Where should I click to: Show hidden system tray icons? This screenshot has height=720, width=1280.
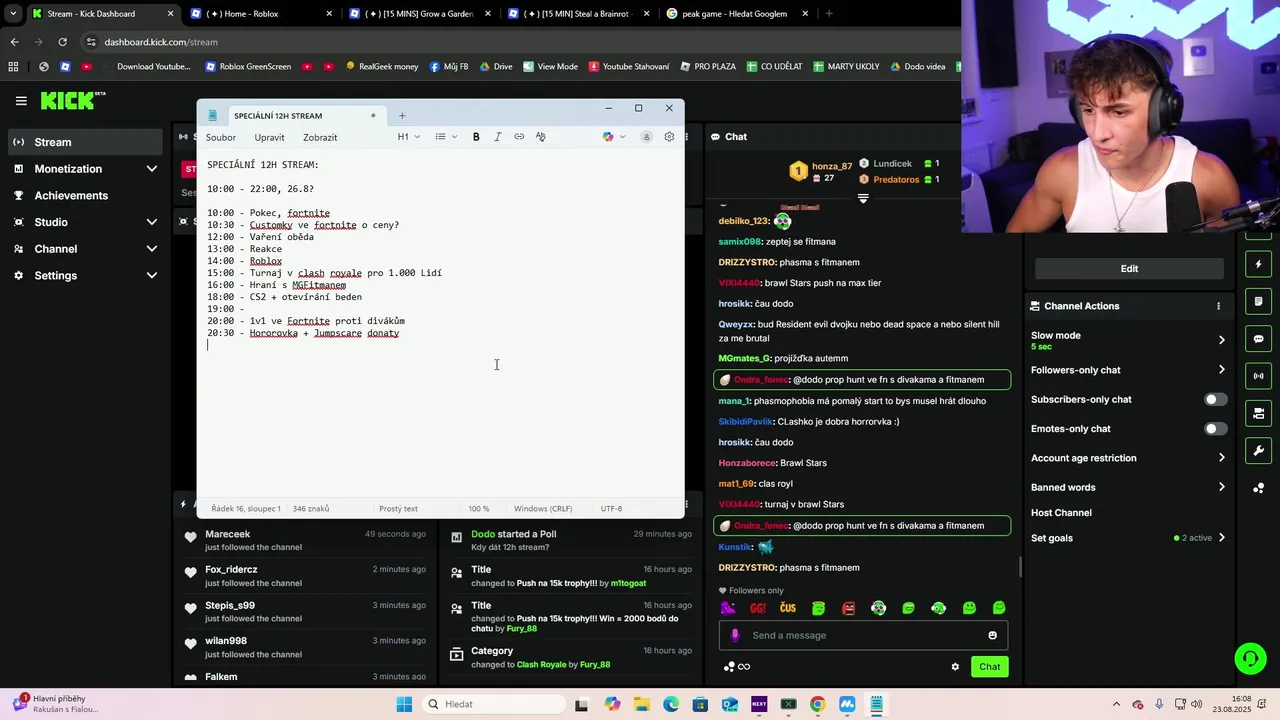click(x=1116, y=704)
